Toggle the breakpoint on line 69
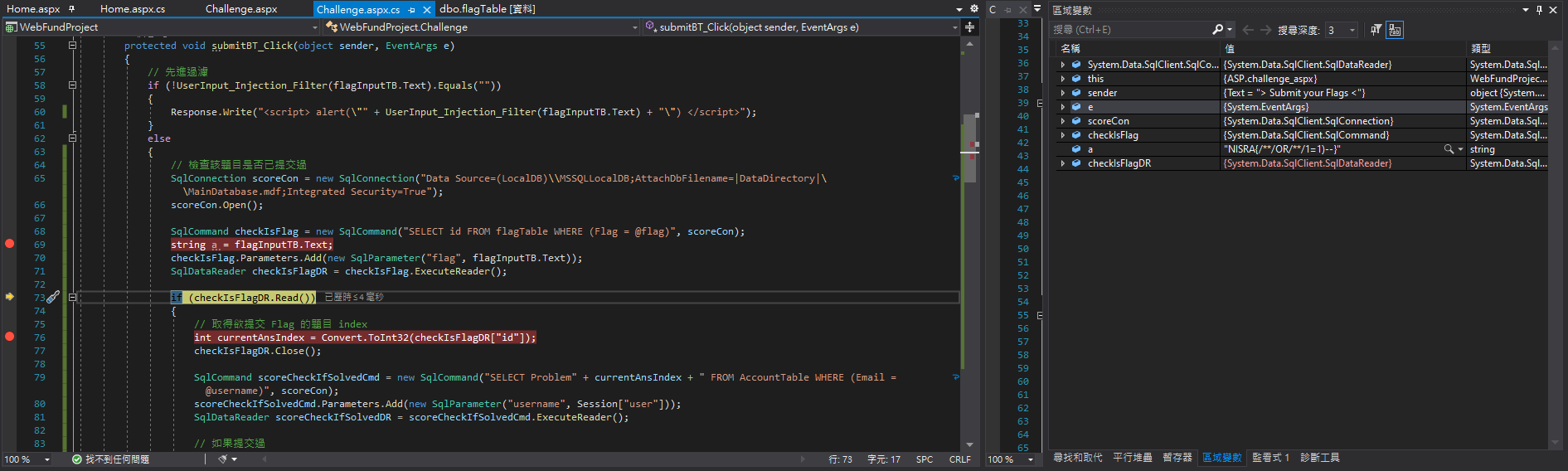Image resolution: width=1568 pixels, height=471 pixels. (10, 244)
